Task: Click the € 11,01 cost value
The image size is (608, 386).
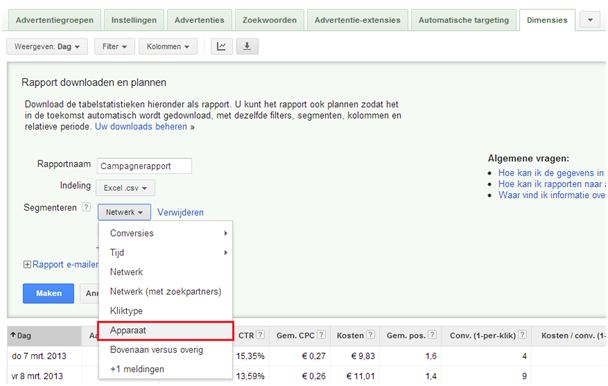Action: 361,376
